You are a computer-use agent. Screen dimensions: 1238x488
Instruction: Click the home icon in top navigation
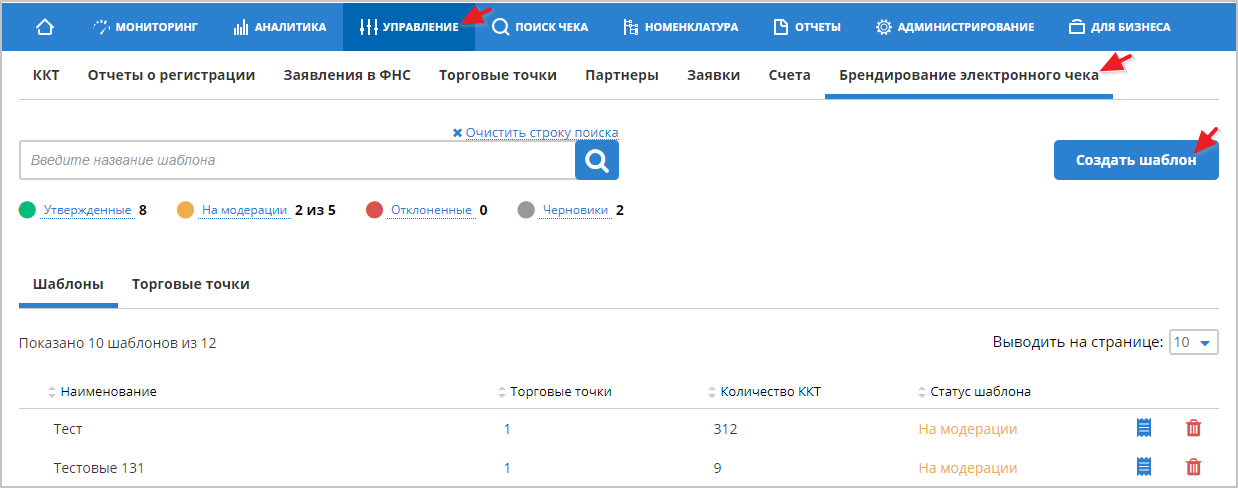(x=44, y=27)
